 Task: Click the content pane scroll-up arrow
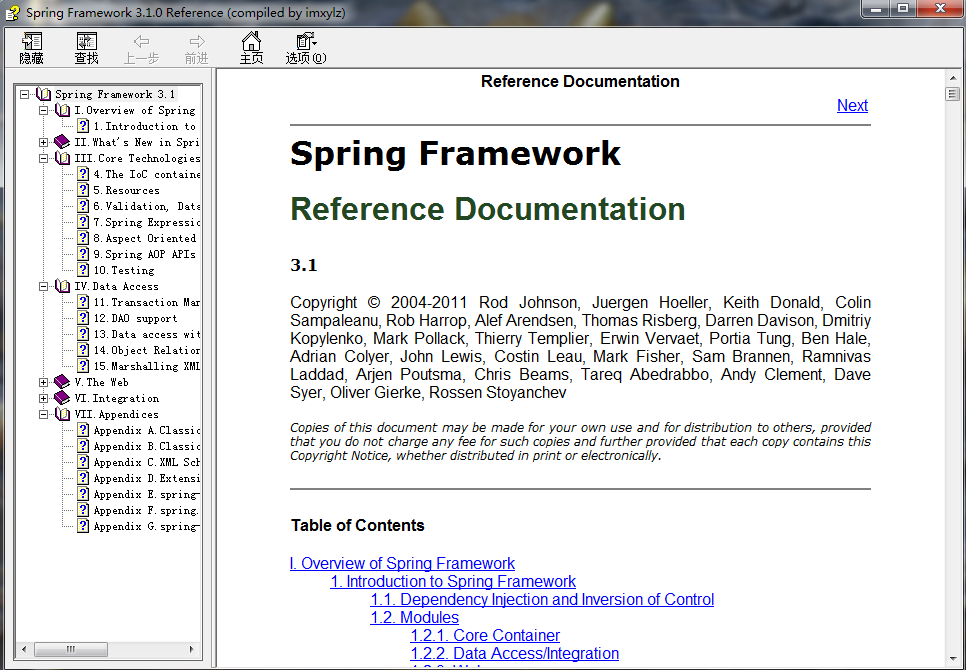click(x=952, y=78)
